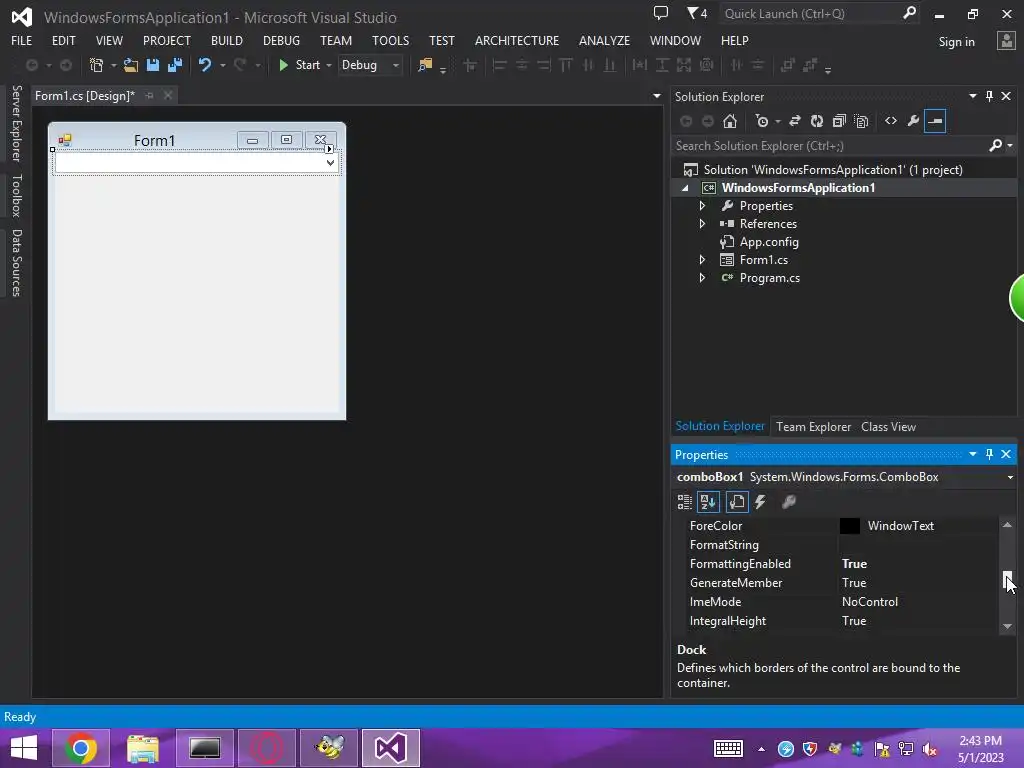Open the FILE menu
Image resolution: width=1024 pixels, height=768 pixels.
pos(22,40)
